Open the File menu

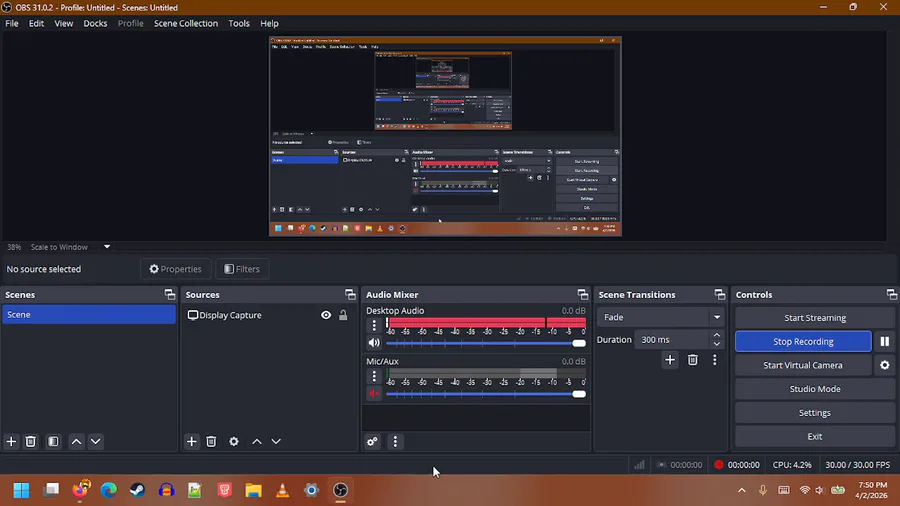click(11, 24)
